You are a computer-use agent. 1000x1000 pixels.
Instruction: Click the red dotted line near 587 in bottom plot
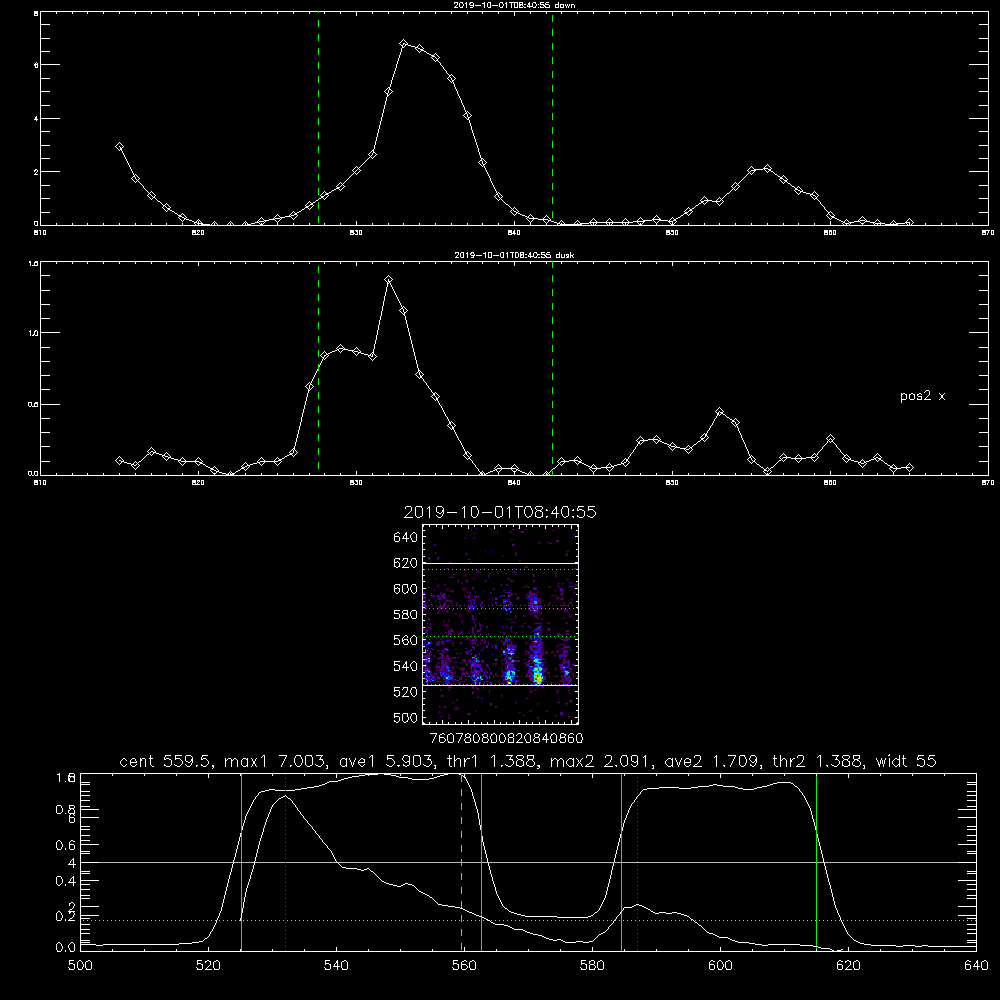coord(637,862)
